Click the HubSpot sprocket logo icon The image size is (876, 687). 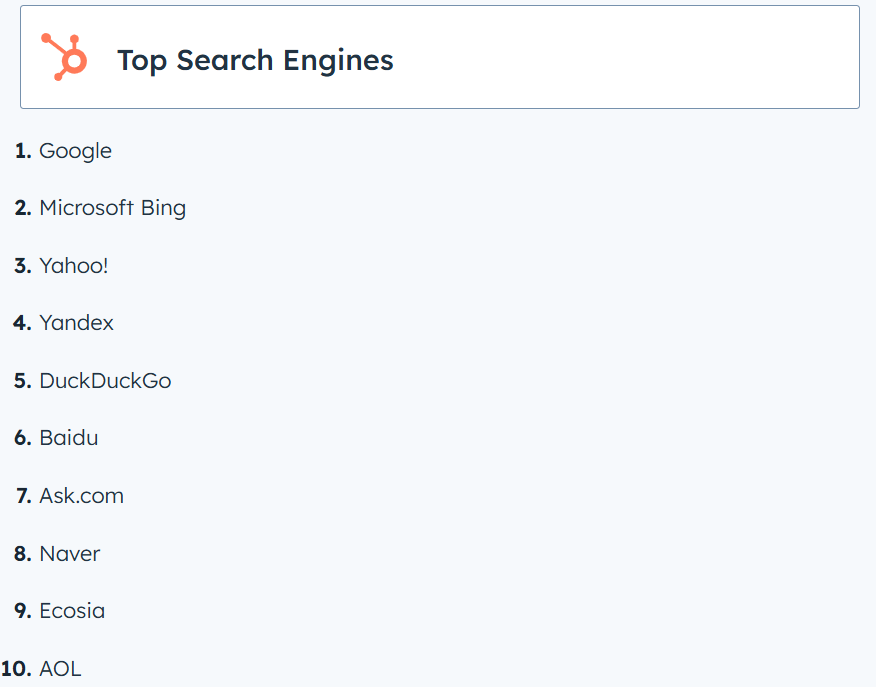(x=65, y=57)
